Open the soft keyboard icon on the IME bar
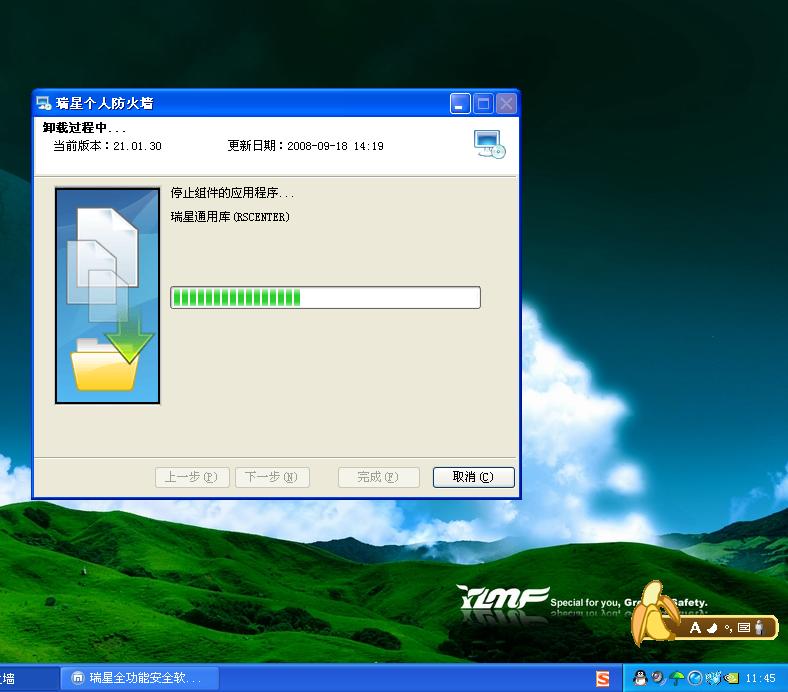 pyautogui.click(x=744, y=628)
